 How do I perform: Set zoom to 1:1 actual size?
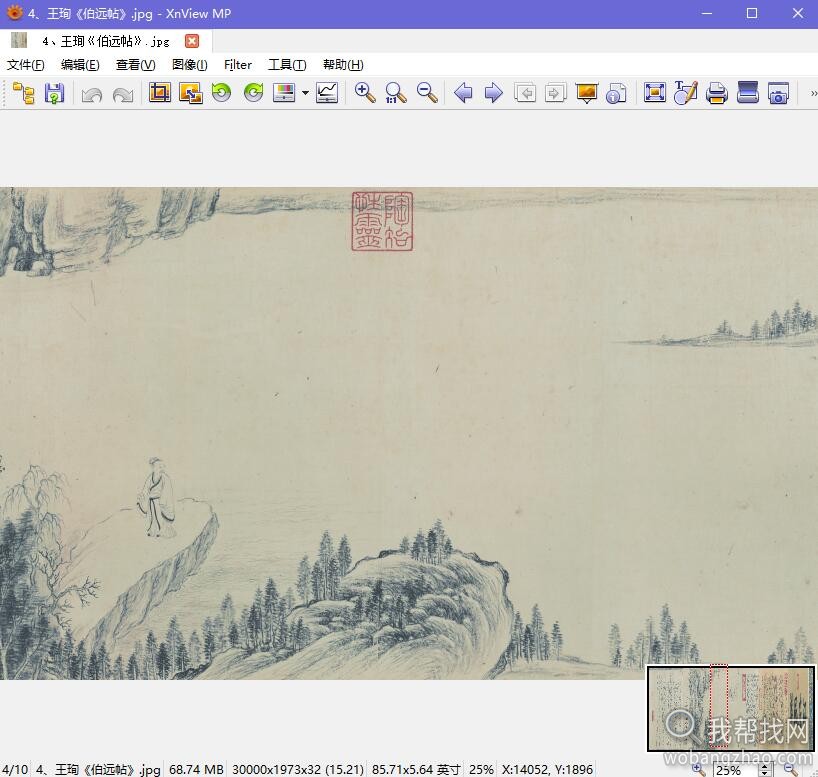click(x=395, y=93)
